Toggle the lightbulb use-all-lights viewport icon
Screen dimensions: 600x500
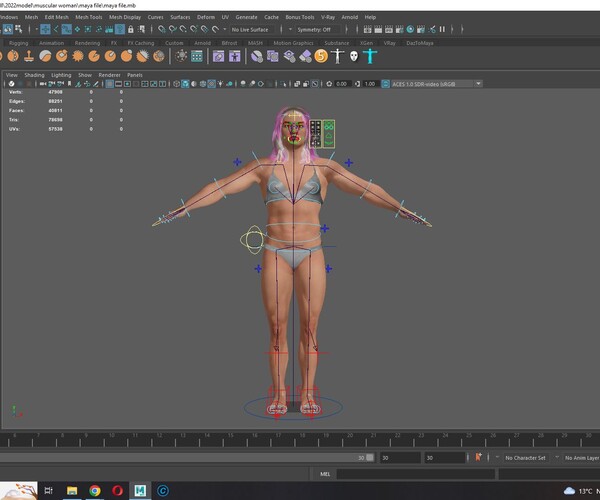coord(220,84)
